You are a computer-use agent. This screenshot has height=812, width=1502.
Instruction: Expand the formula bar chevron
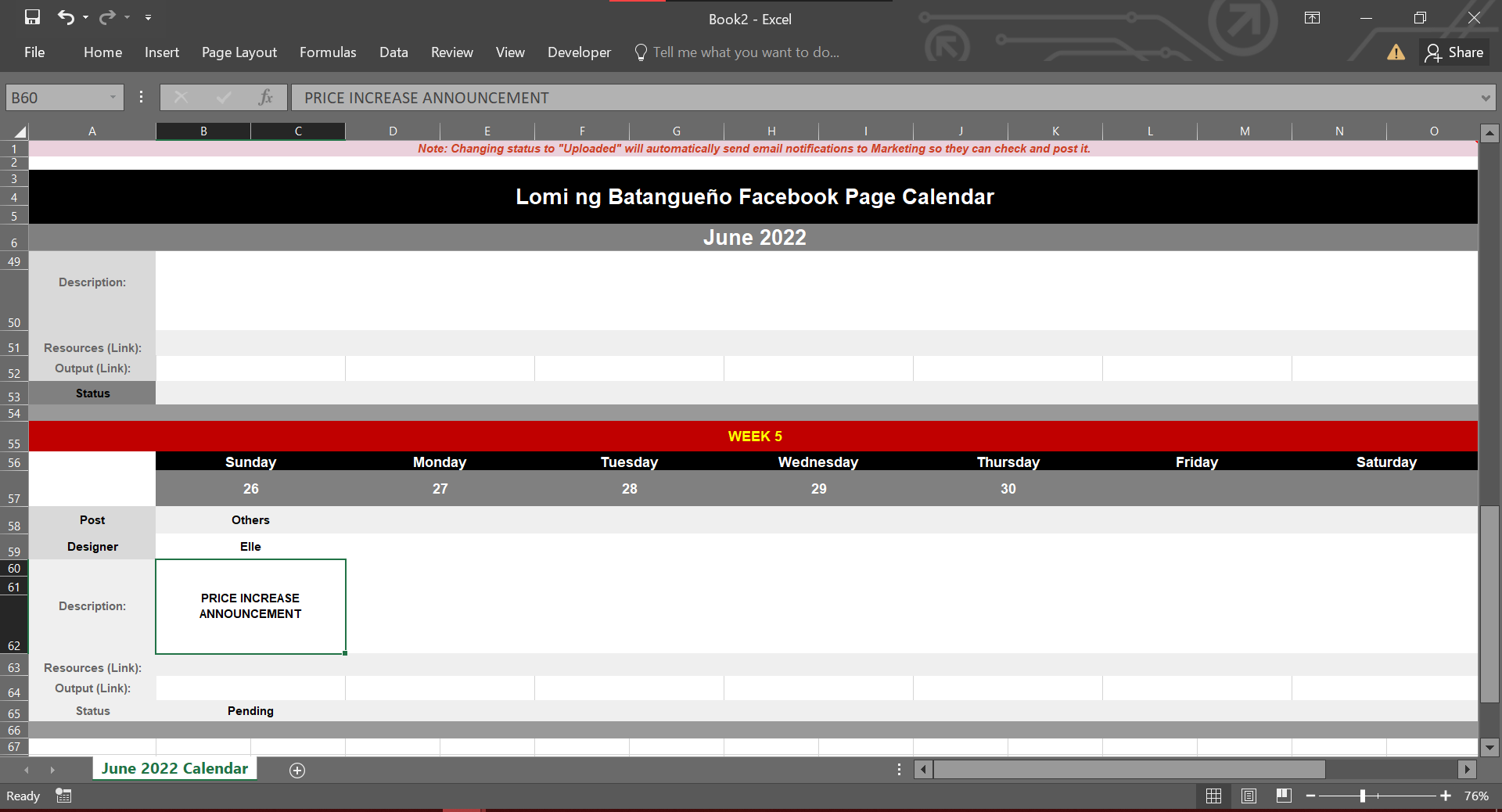pyautogui.click(x=1486, y=98)
